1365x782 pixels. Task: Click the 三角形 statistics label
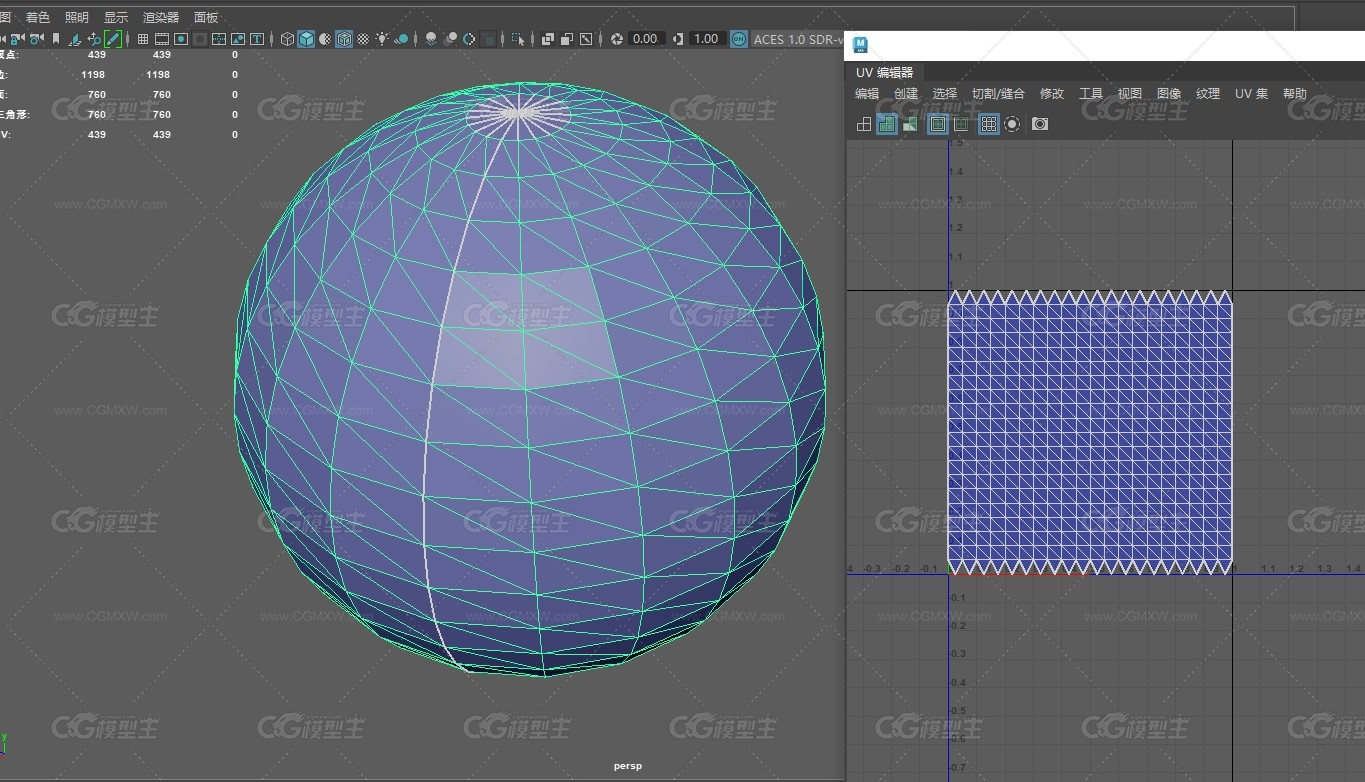[14, 114]
